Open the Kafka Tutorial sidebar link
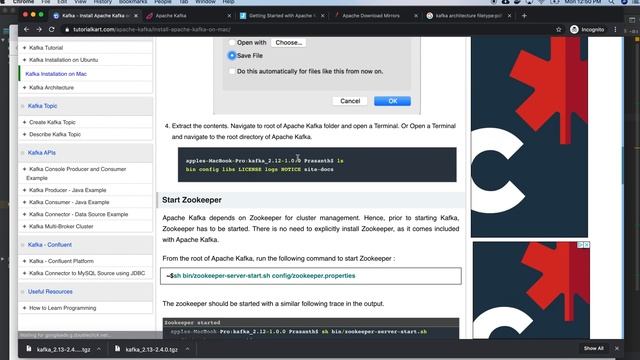The image size is (640, 360). click(x=46, y=48)
